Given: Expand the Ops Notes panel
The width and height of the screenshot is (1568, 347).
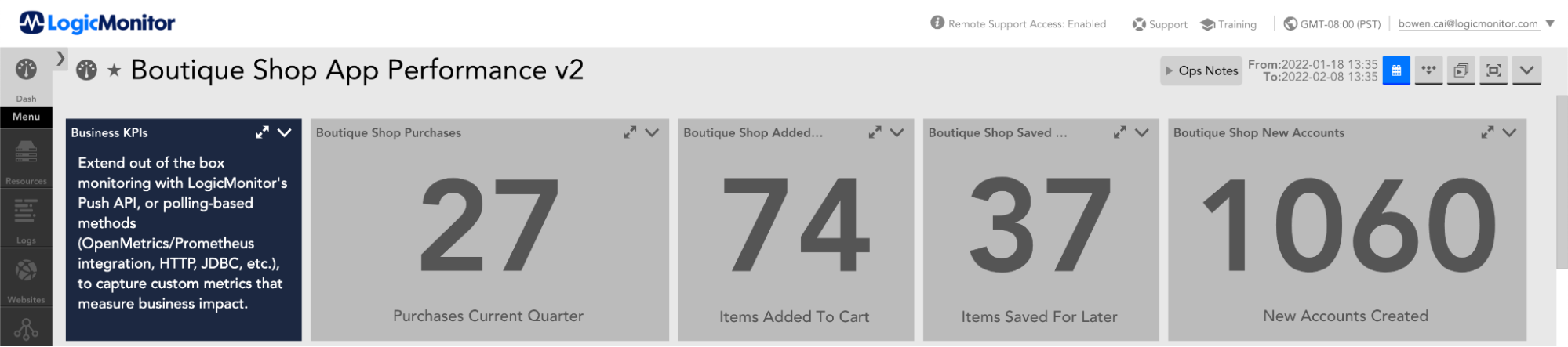Looking at the screenshot, I should pos(1201,70).
